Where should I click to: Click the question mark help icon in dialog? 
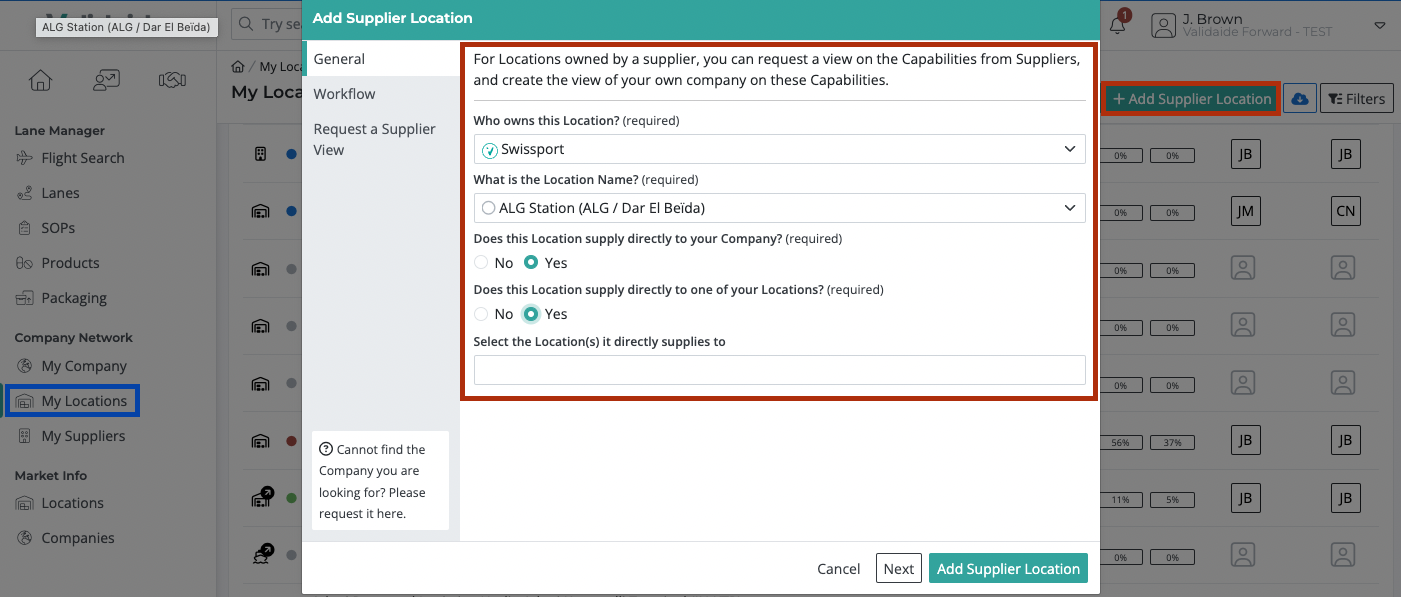coord(325,450)
